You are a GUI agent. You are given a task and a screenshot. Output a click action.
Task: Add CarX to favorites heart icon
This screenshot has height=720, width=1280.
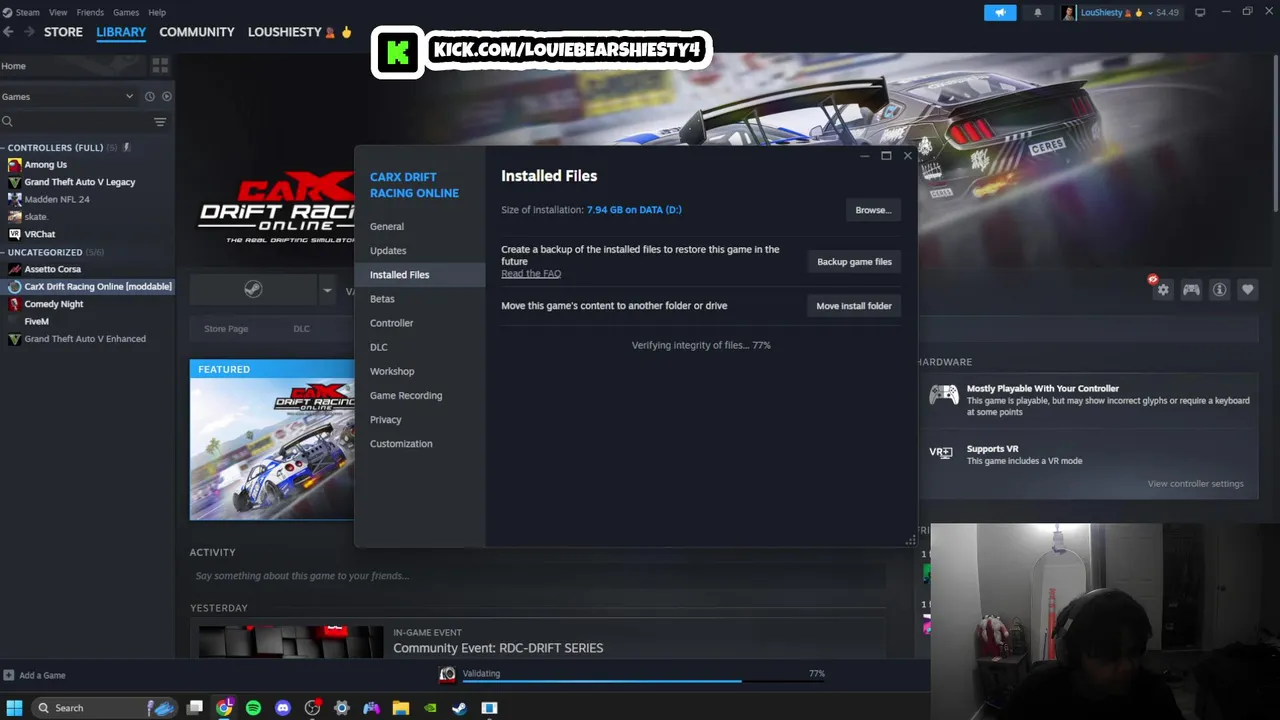1247,290
